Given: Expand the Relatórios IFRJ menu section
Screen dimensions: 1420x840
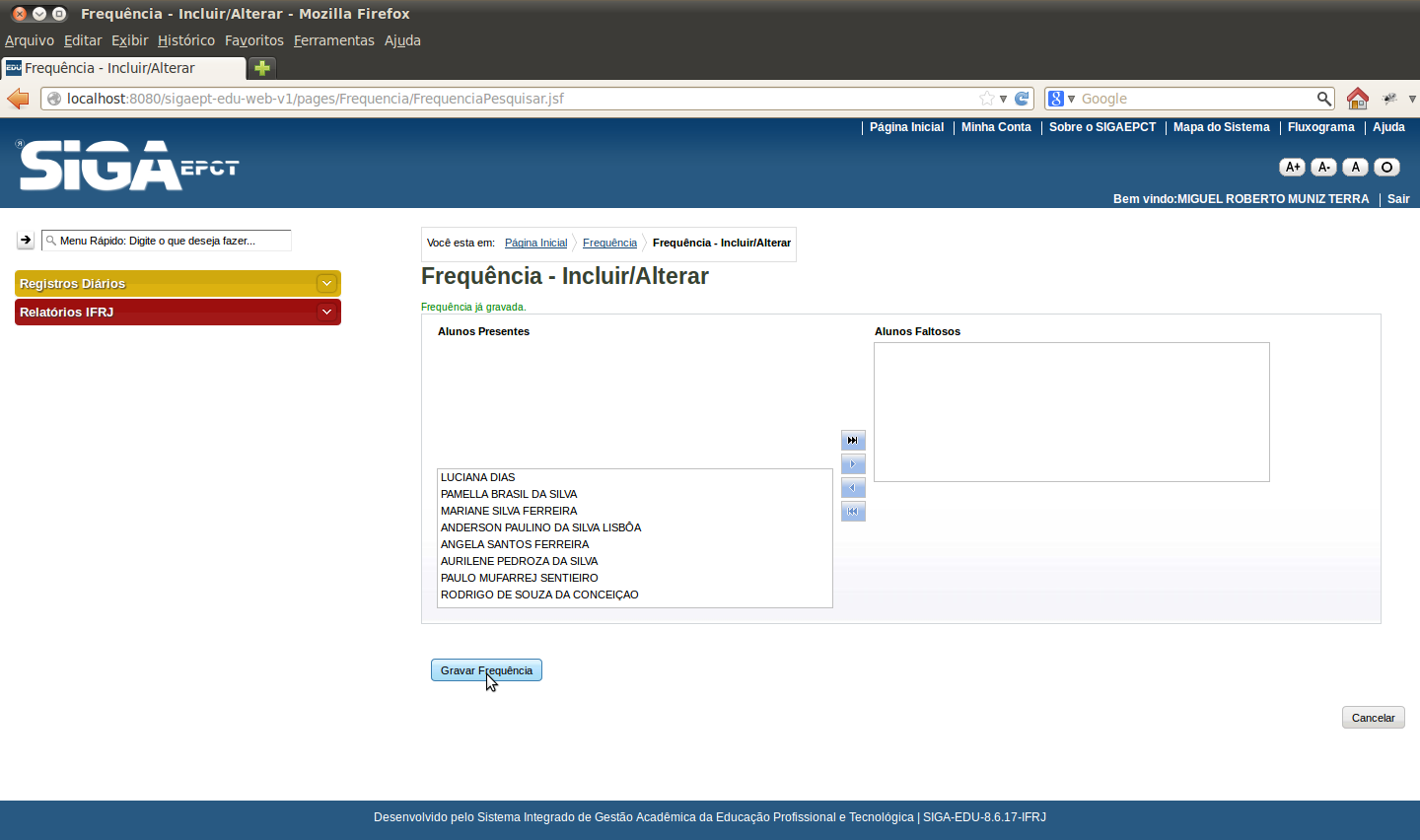Looking at the screenshot, I should pos(326,313).
